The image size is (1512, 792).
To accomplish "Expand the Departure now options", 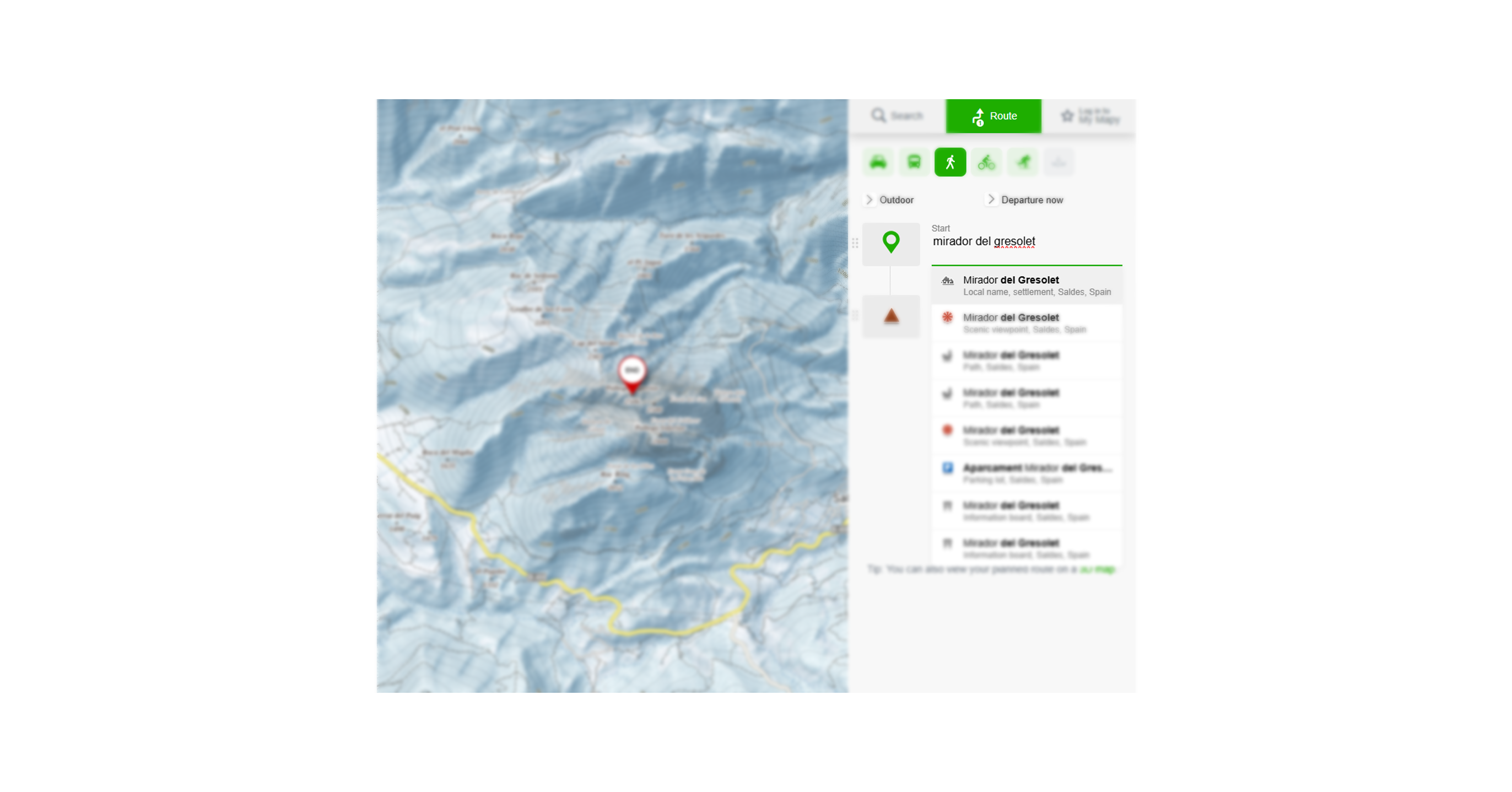I will pos(1024,200).
